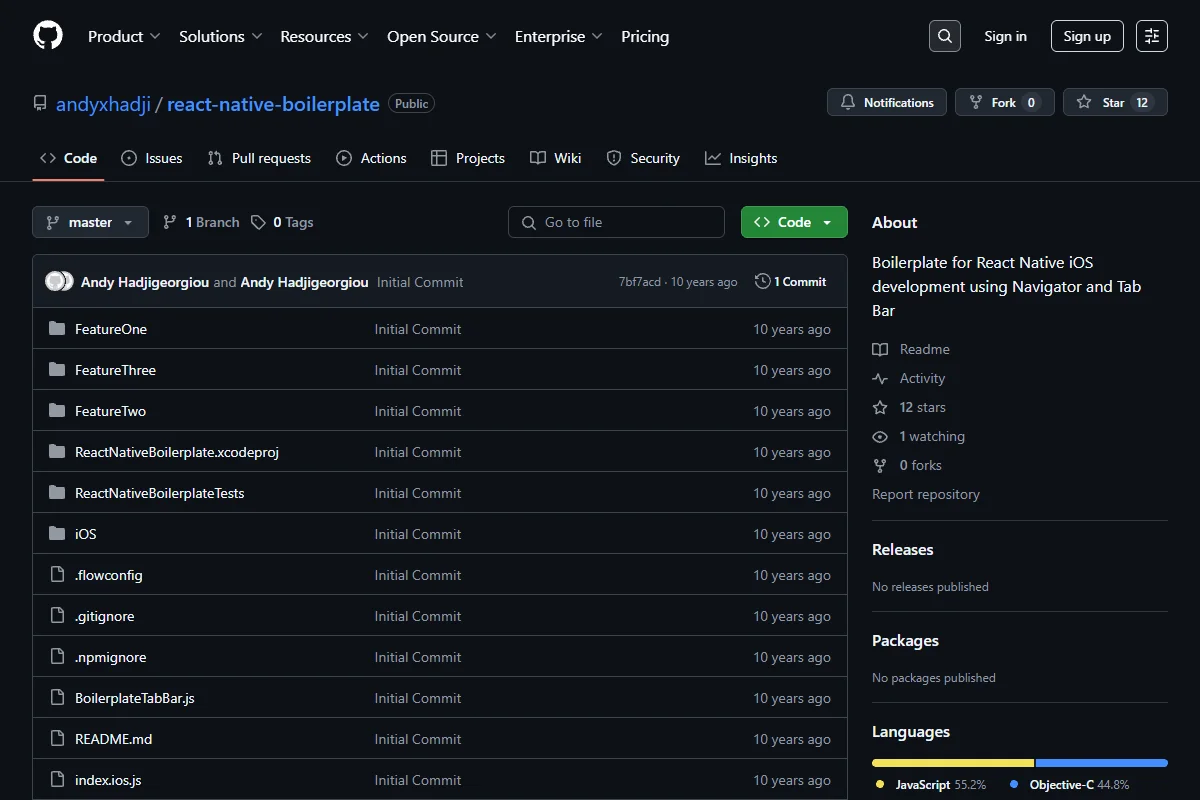Open the green Code dropdown

click(x=794, y=222)
